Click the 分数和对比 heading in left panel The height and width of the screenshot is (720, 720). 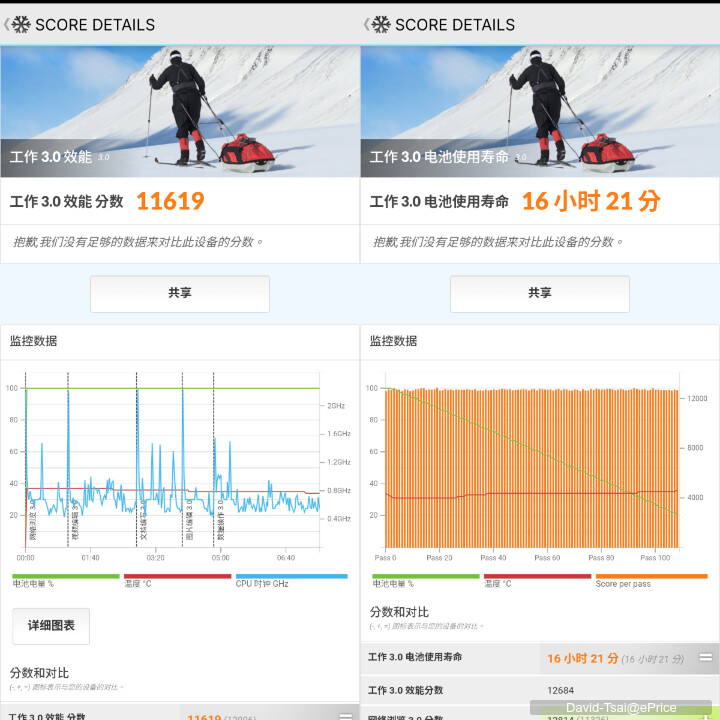[x=39, y=673]
